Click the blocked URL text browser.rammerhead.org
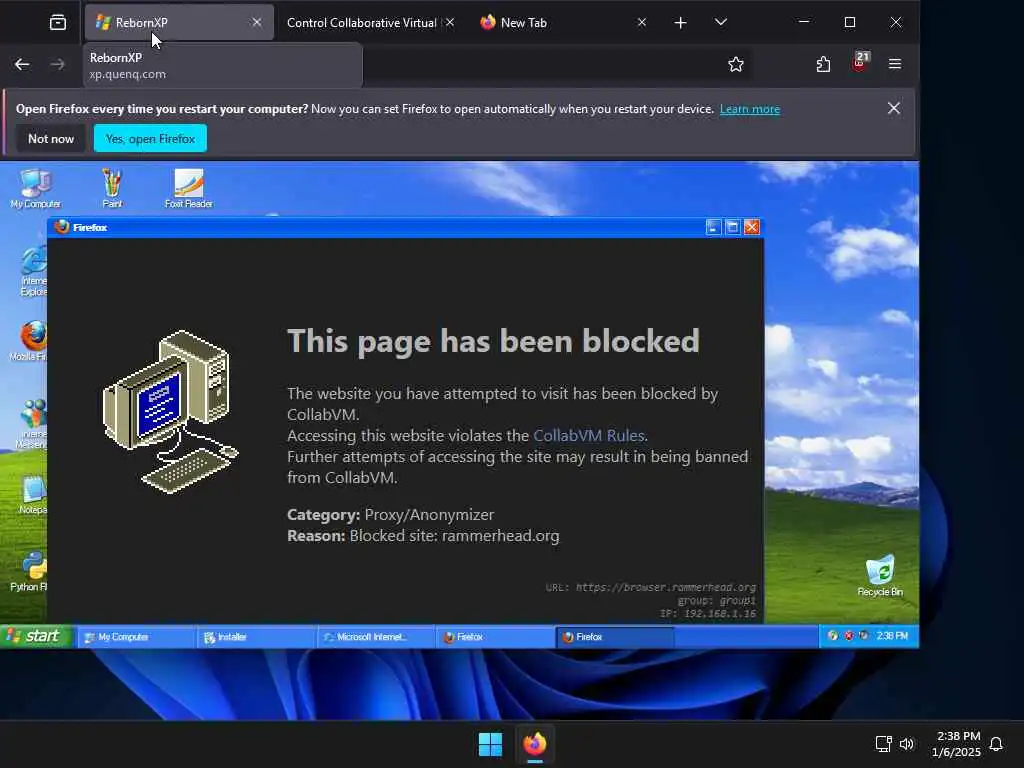1024x768 pixels. [x=665, y=587]
